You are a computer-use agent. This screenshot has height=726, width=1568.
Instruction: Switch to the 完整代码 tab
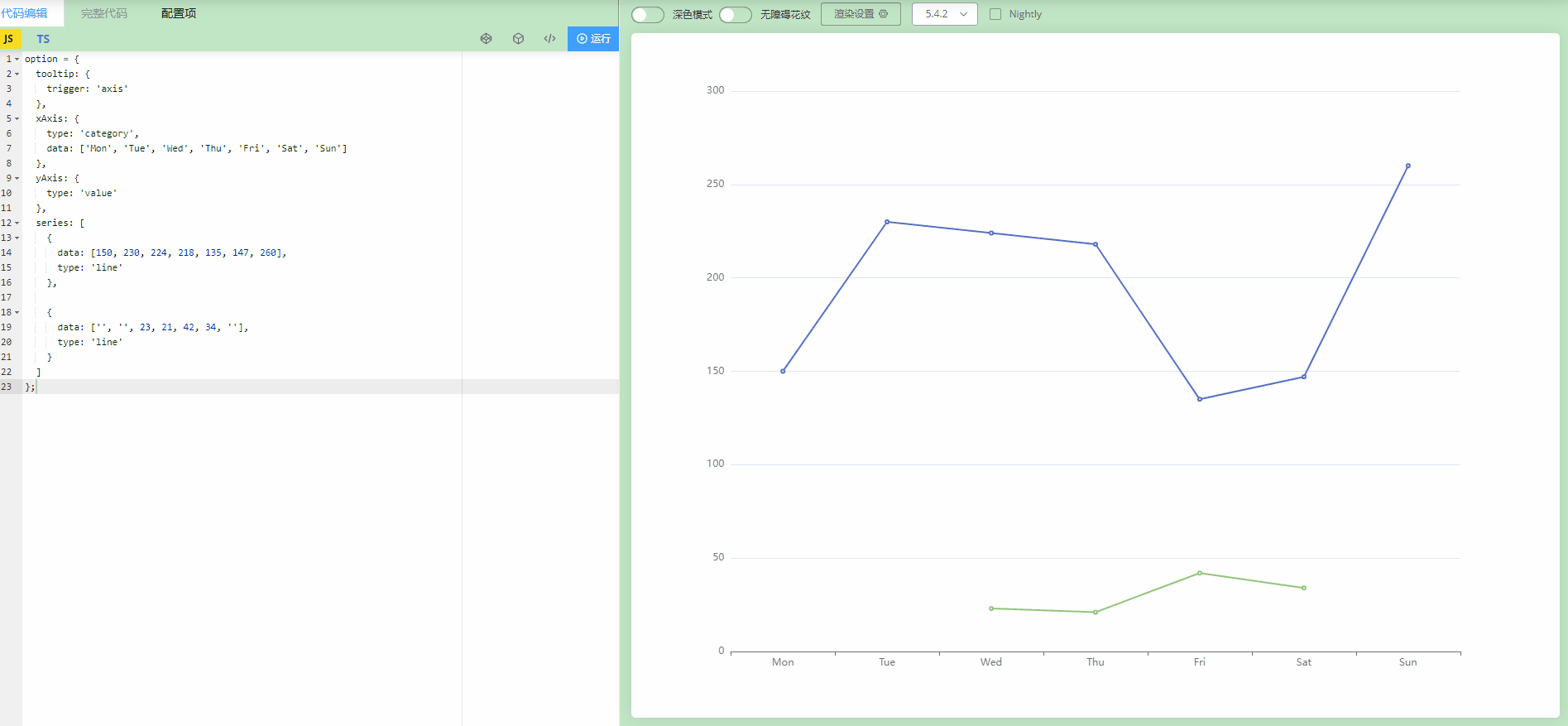(x=104, y=13)
